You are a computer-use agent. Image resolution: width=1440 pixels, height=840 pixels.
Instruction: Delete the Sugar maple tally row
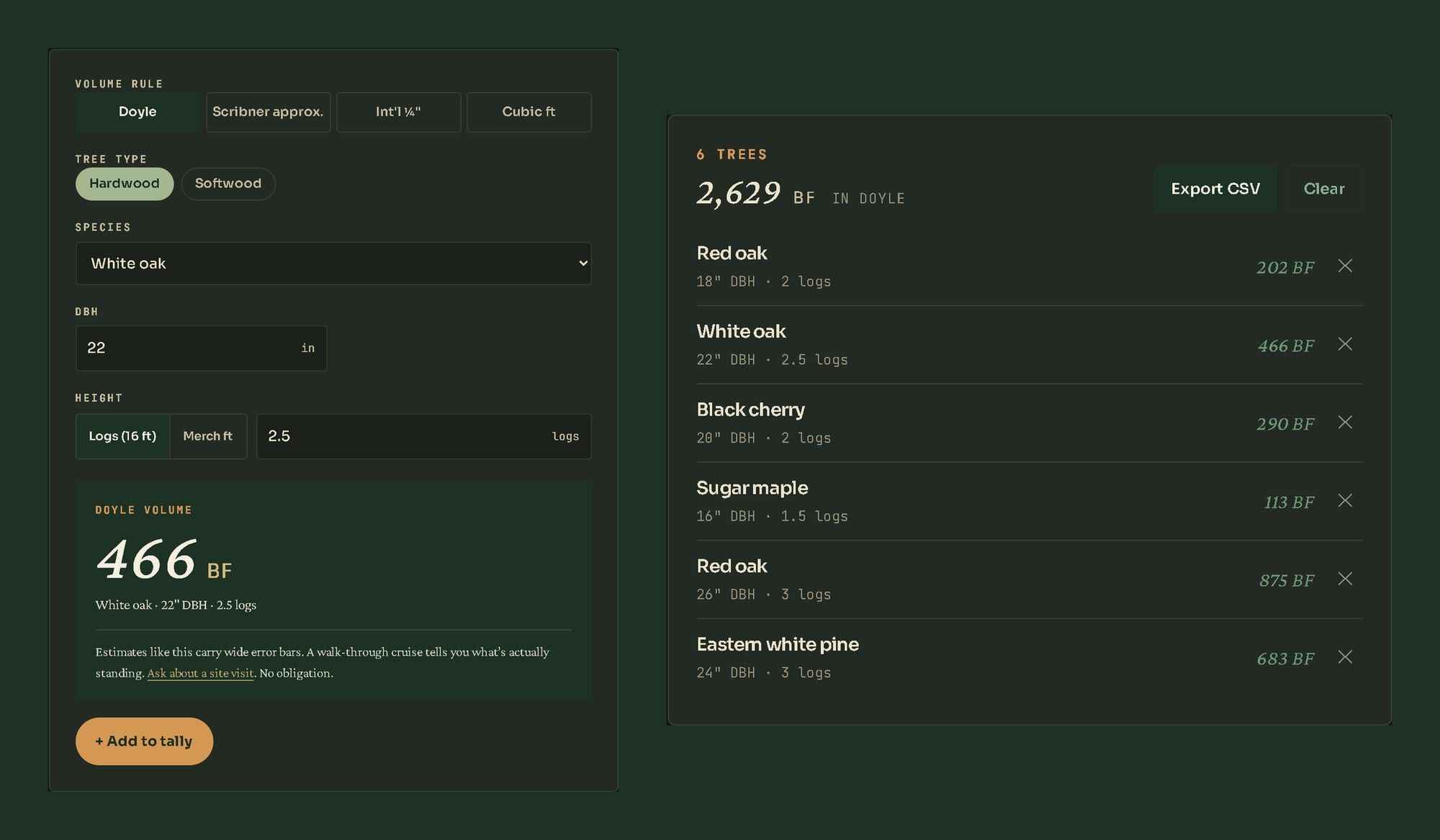1344,500
